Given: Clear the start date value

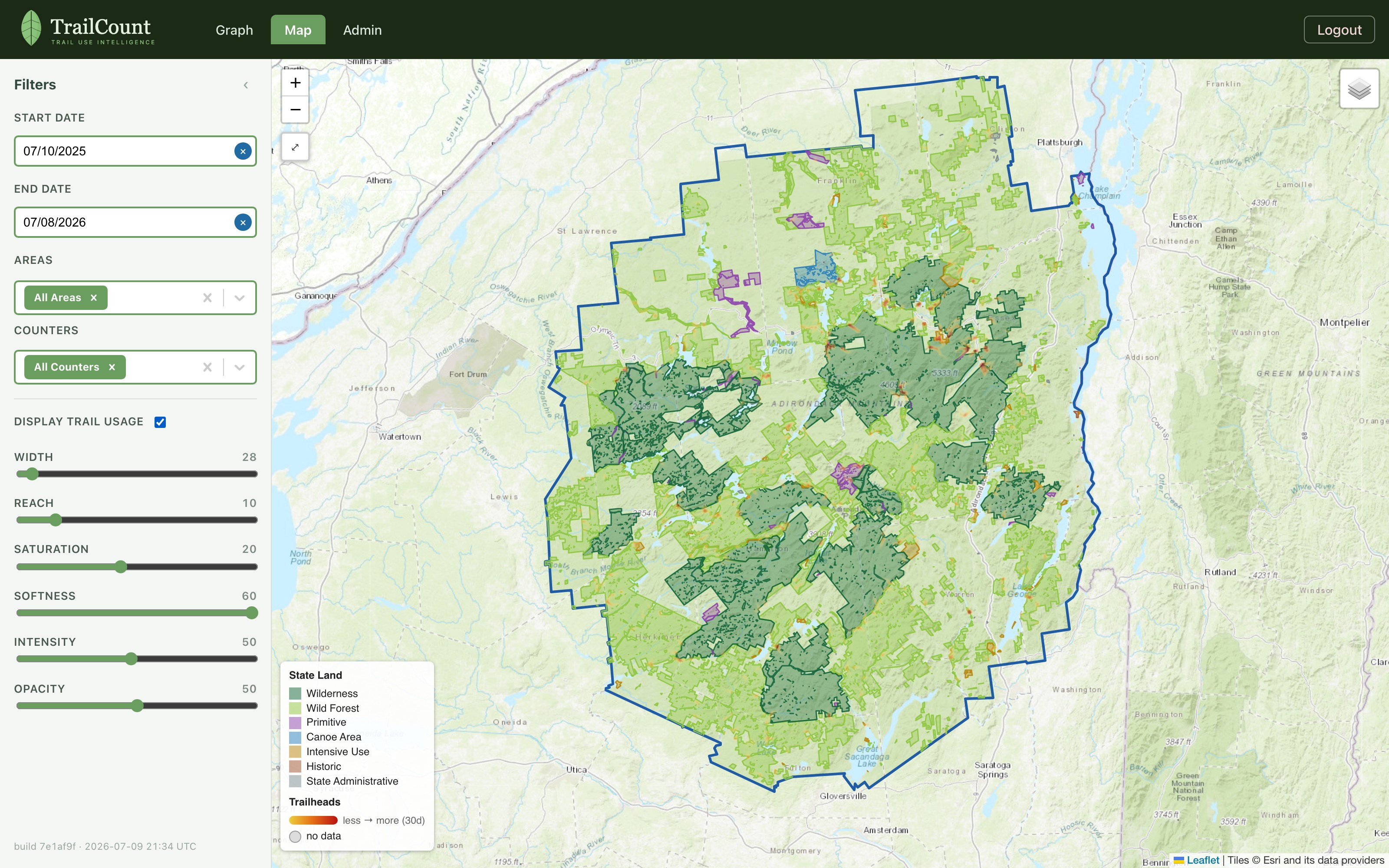Looking at the screenshot, I should point(243,151).
